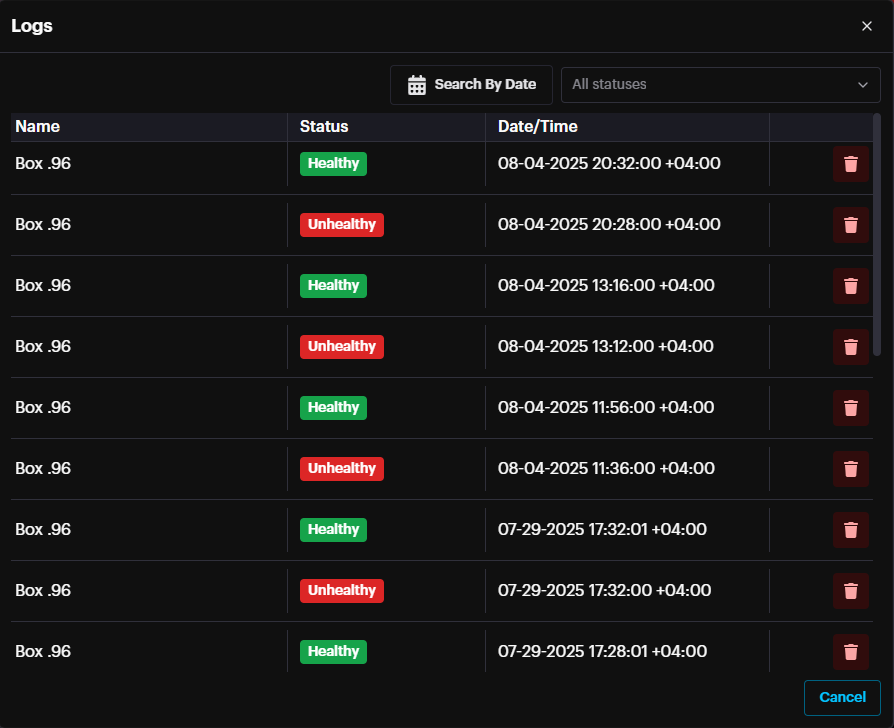Click the Cancel button

pyautogui.click(x=842, y=697)
